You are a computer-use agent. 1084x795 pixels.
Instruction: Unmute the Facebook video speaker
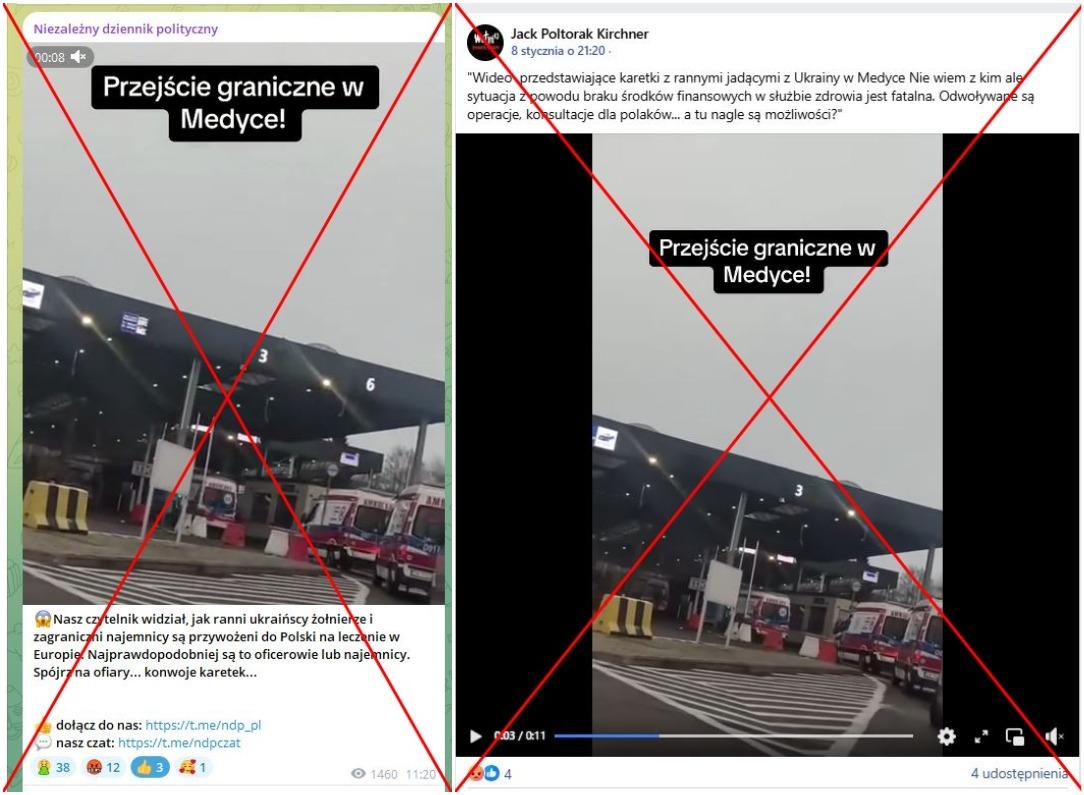tap(1054, 737)
